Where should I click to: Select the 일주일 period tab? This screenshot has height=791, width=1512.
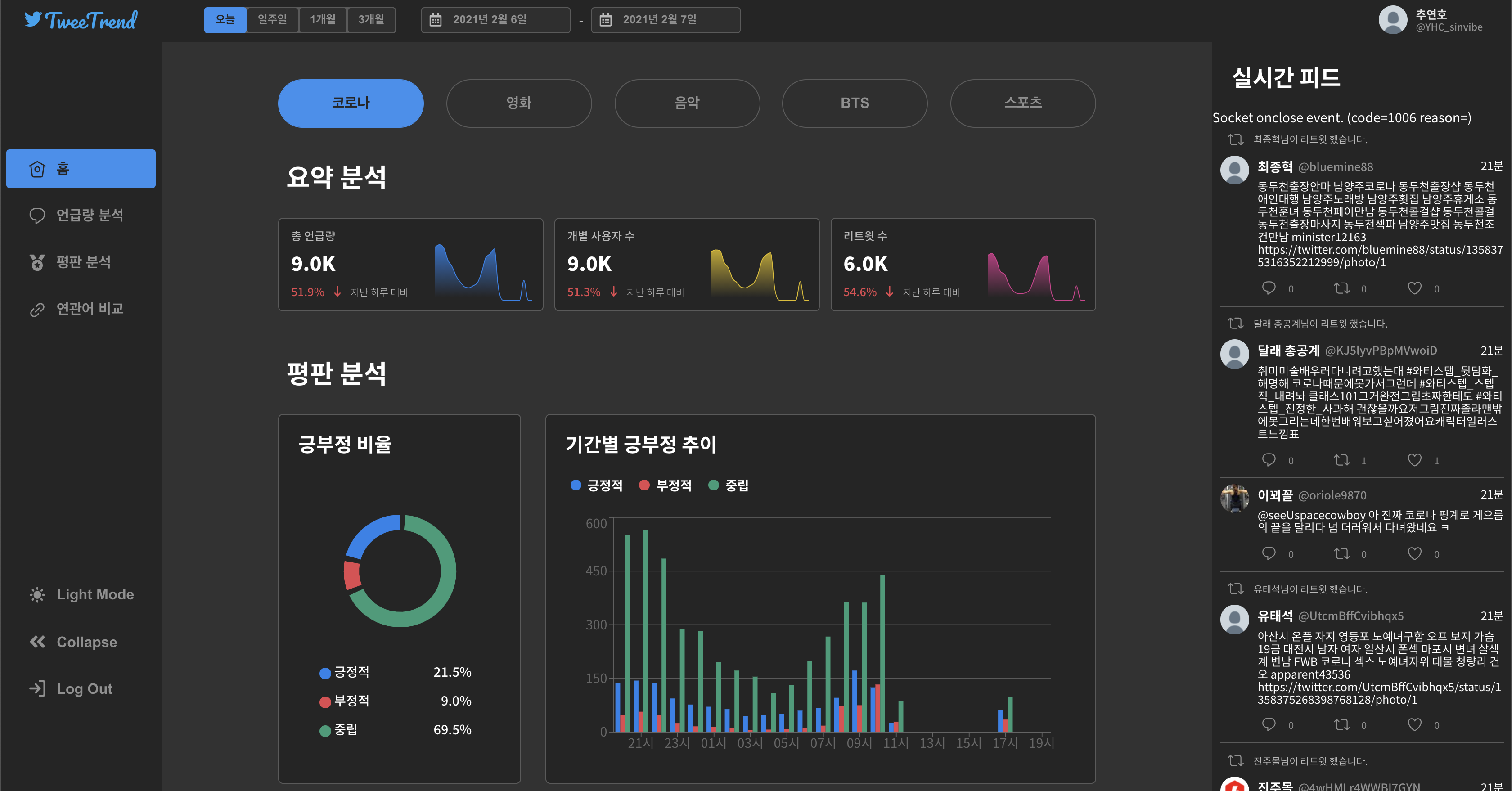pos(272,20)
